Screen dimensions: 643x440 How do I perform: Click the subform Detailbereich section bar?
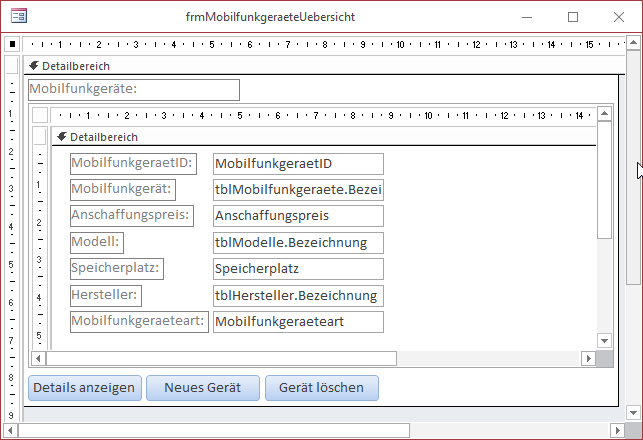tap(324, 137)
